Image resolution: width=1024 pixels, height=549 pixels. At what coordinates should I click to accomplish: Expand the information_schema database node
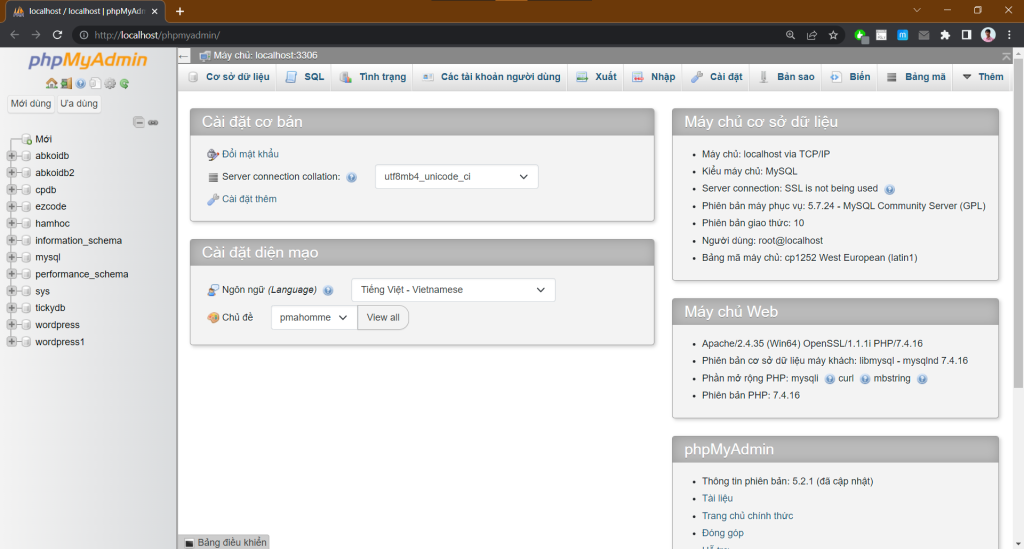[11, 240]
